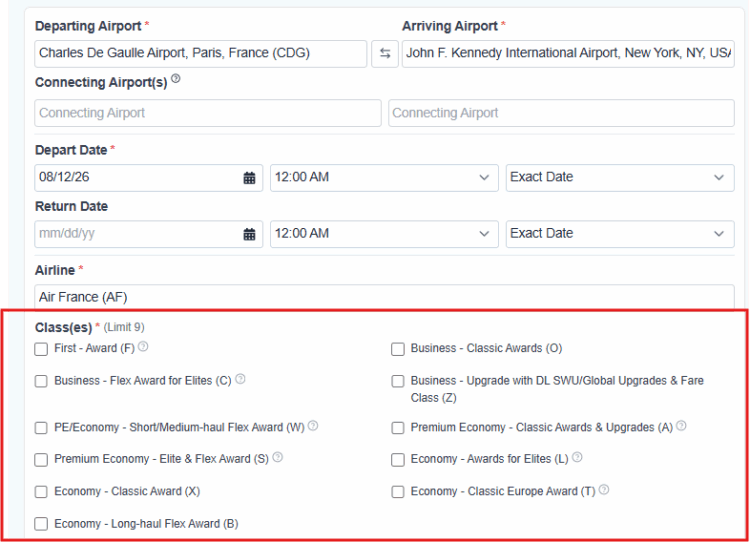
Task: Check Premium Economy Elite & Flex Award (S)
Action: pyautogui.click(x=41, y=460)
